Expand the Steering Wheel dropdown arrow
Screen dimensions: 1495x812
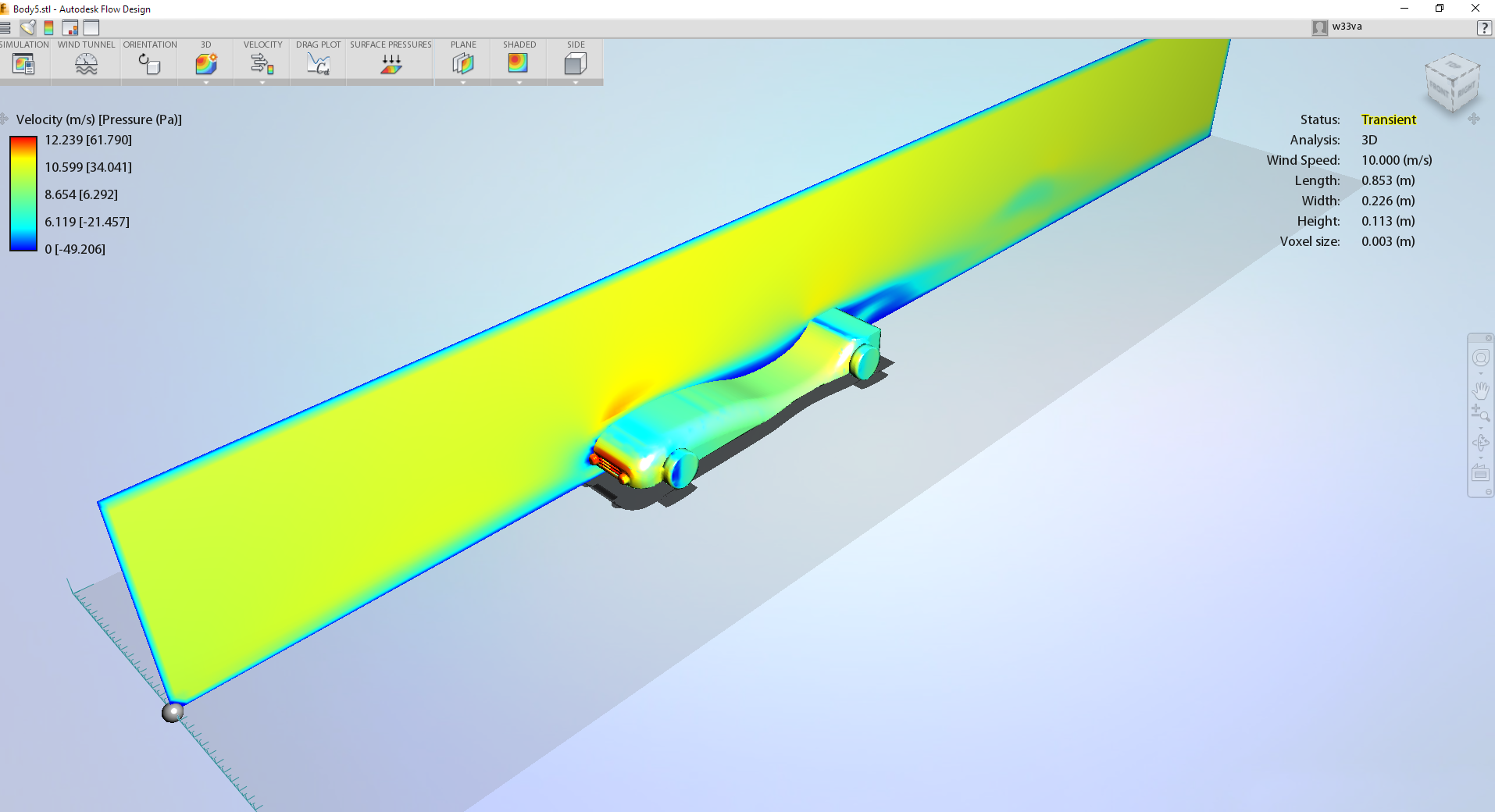1480,373
